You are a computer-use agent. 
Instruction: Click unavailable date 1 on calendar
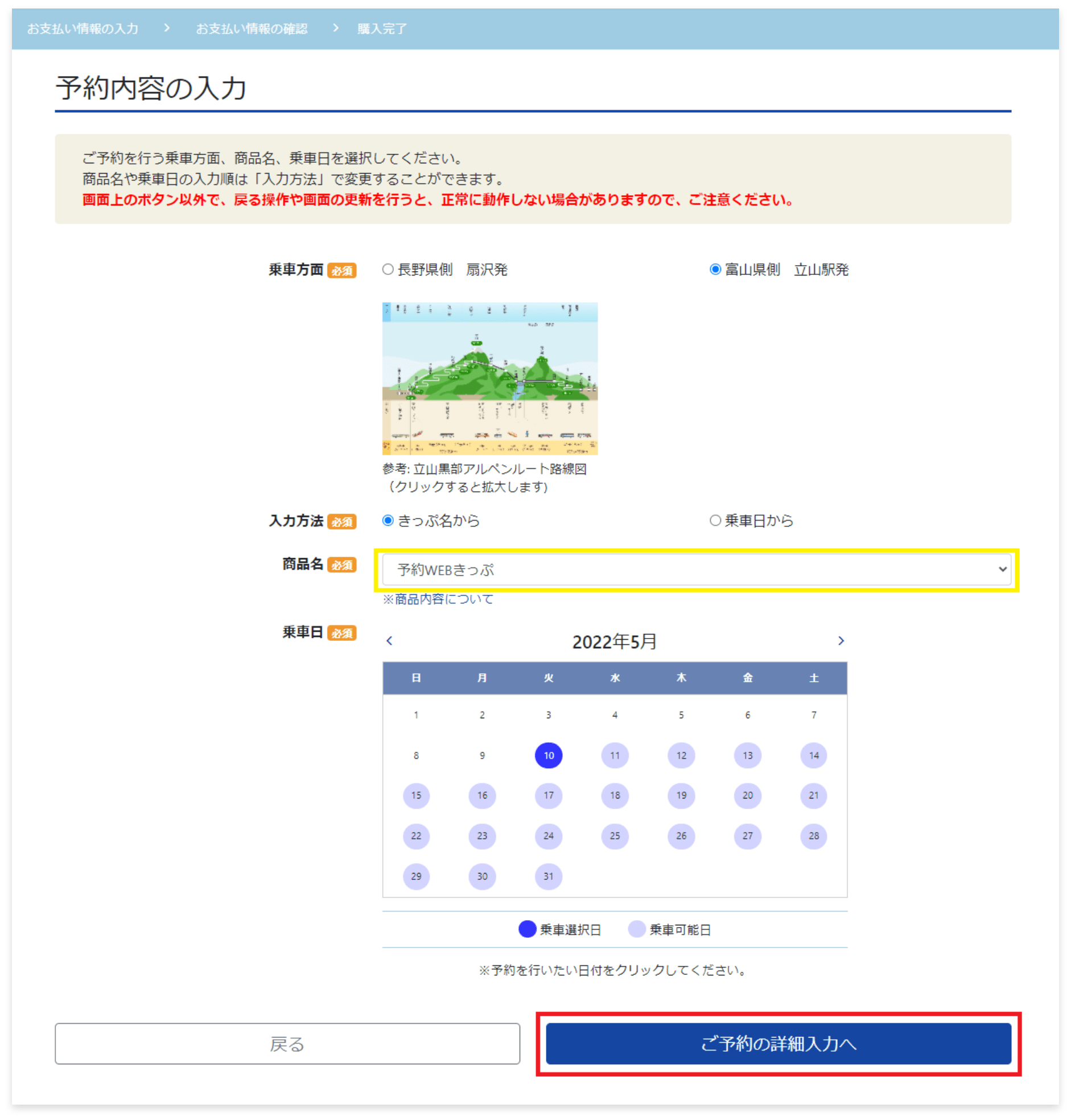pos(416,715)
